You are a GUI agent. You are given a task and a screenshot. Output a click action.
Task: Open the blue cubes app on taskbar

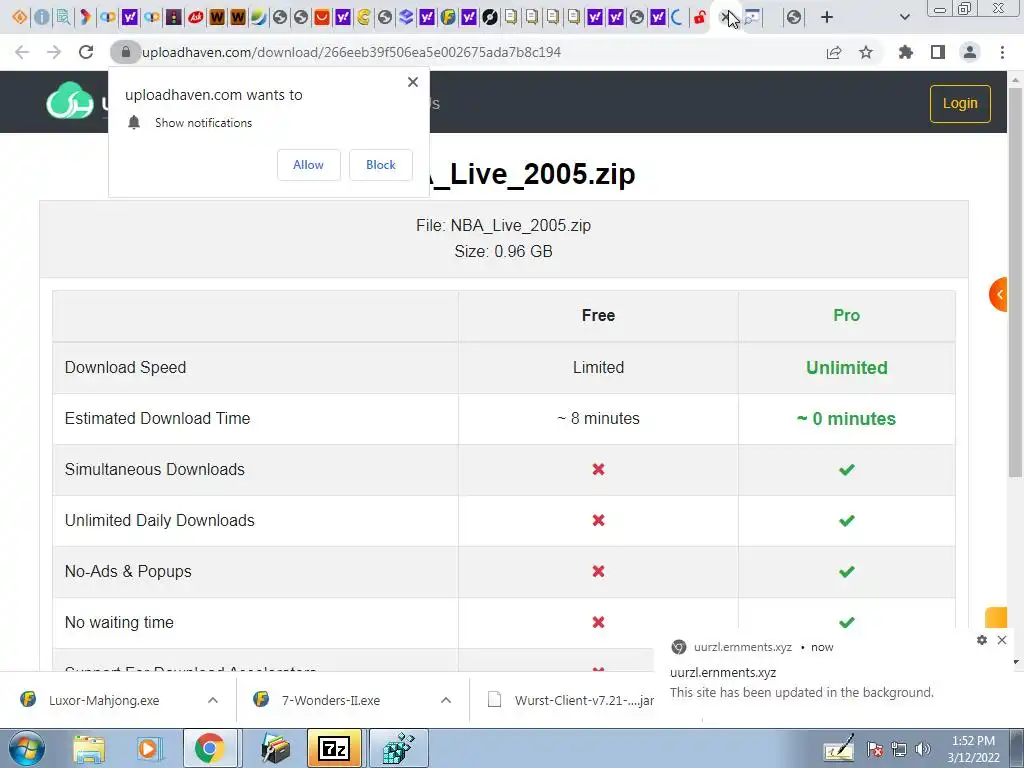tap(399, 748)
